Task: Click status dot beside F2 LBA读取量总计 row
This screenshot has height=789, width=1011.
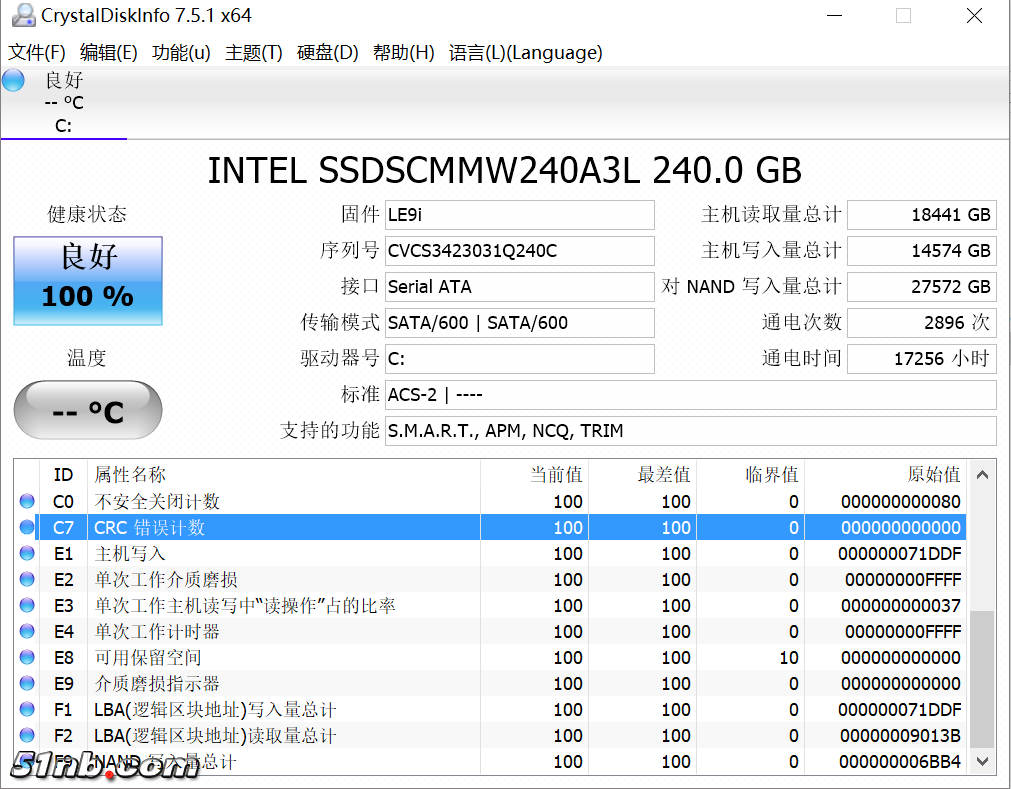Action: pos(27,735)
